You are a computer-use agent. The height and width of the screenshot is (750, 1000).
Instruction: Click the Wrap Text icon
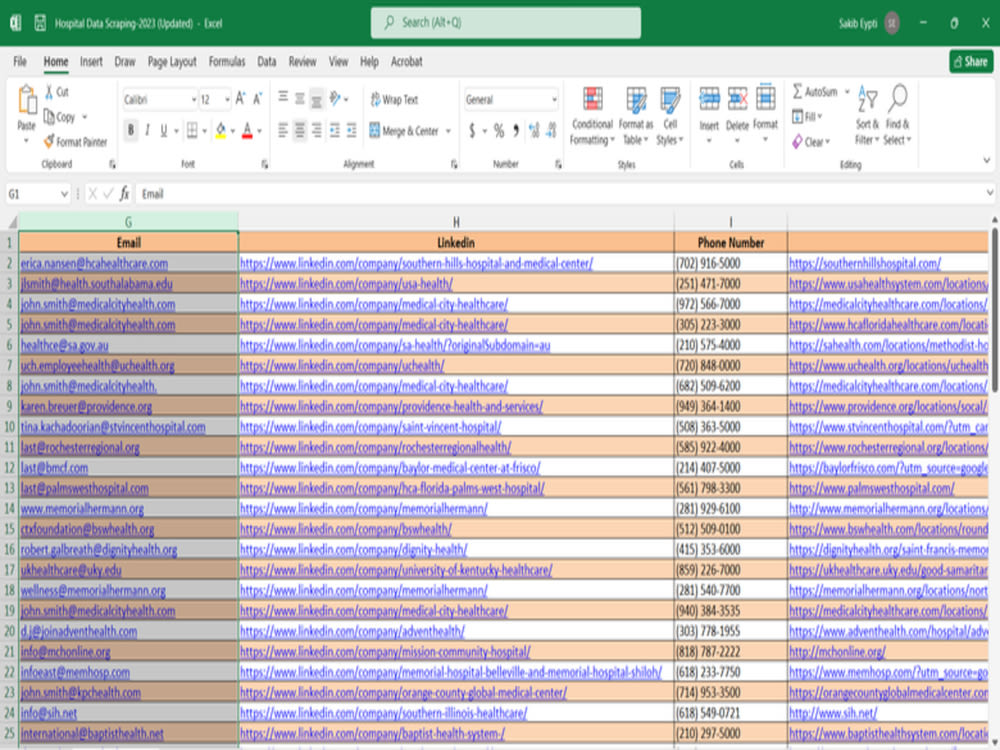pyautogui.click(x=375, y=99)
